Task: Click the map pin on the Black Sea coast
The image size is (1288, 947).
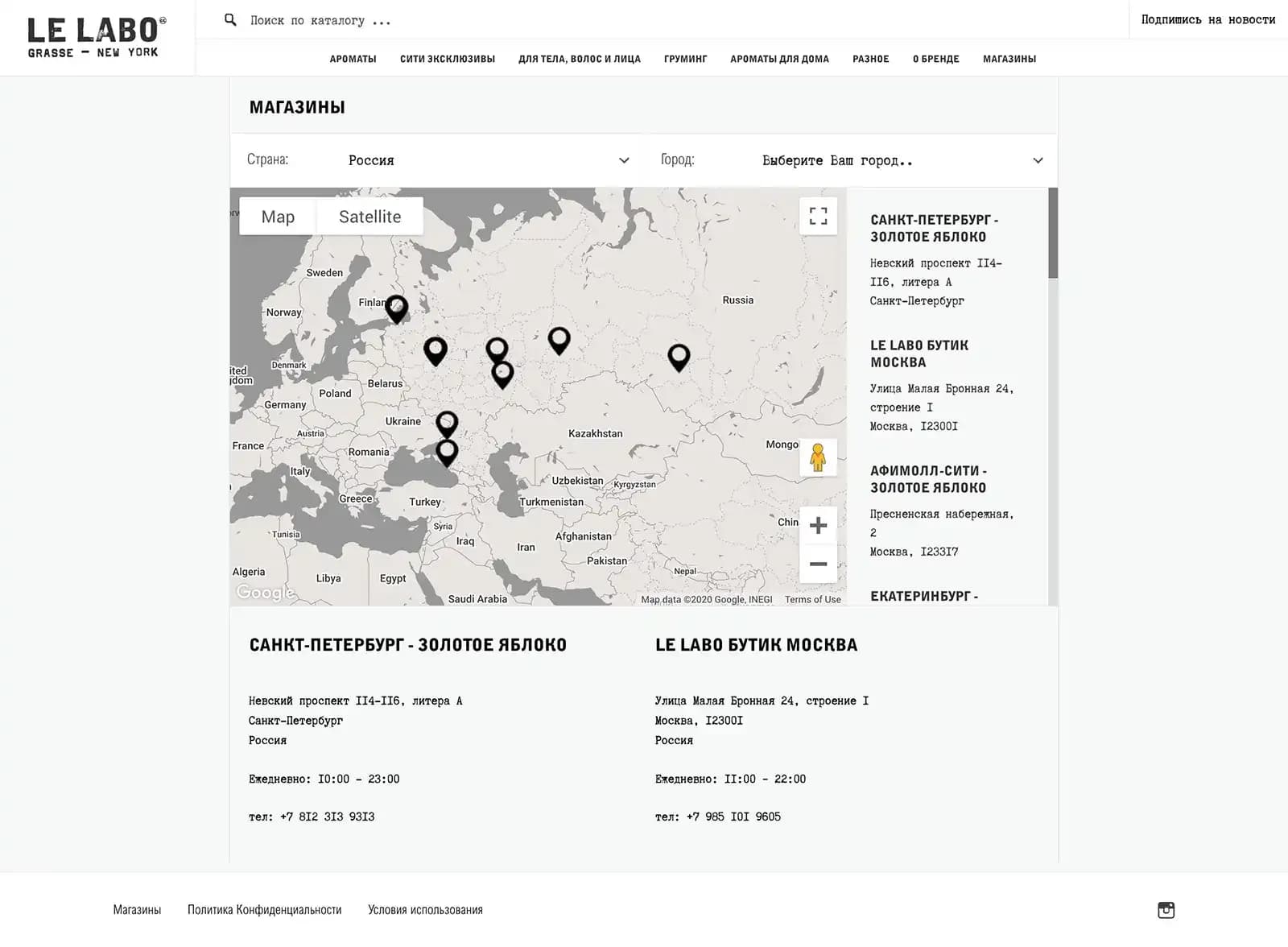Action: pos(447,453)
